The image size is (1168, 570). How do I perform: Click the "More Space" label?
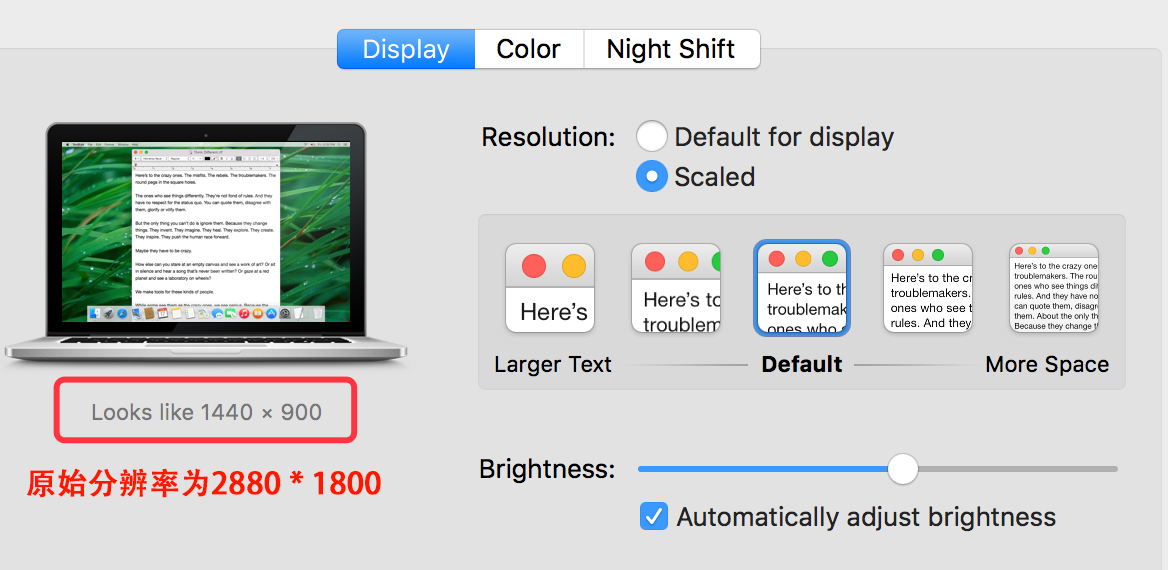click(1047, 365)
